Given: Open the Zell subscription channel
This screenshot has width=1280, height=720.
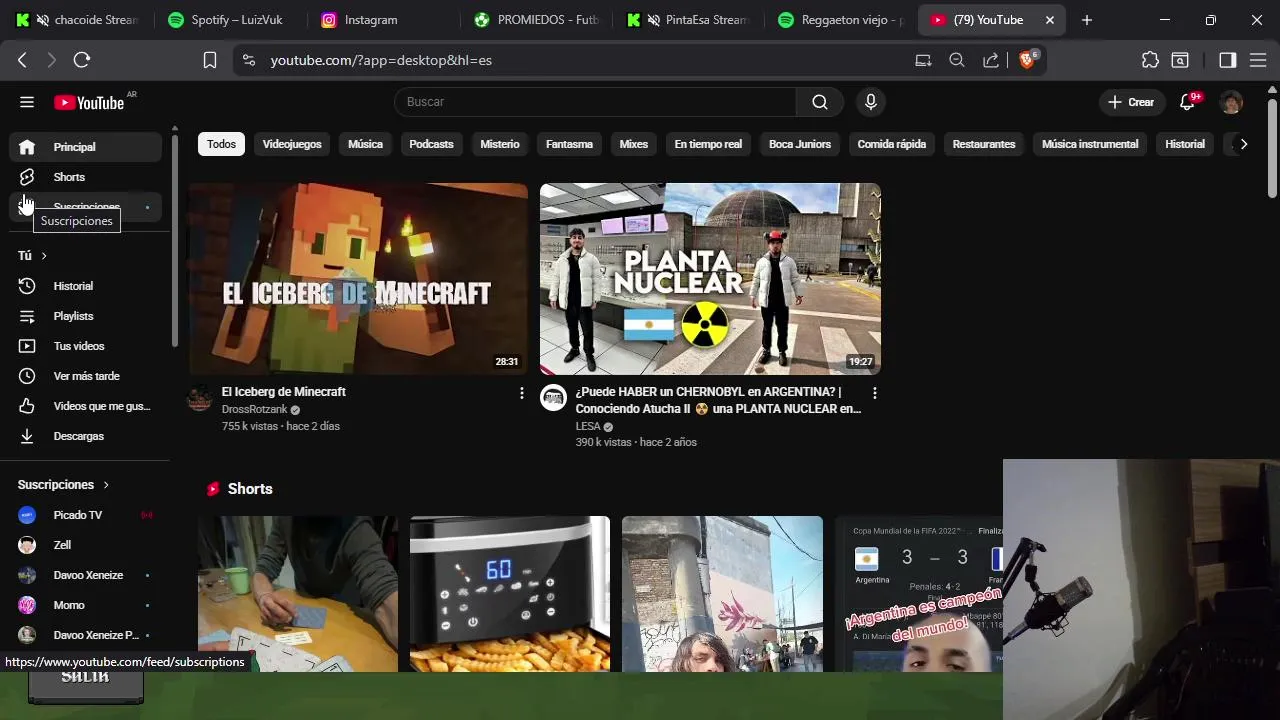Looking at the screenshot, I should click(86, 545).
